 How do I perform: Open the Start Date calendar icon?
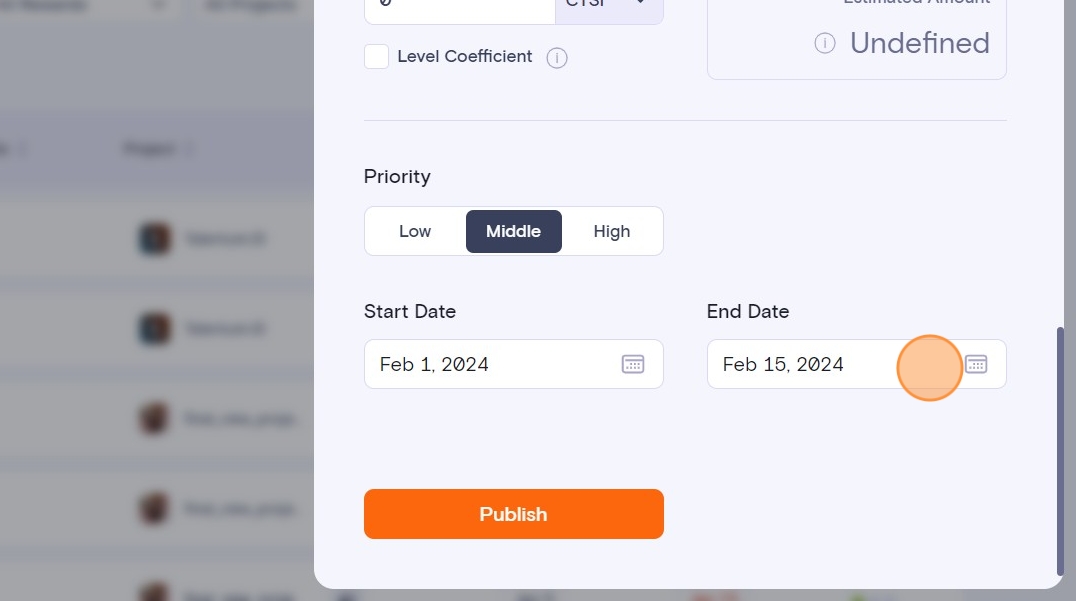[633, 364]
